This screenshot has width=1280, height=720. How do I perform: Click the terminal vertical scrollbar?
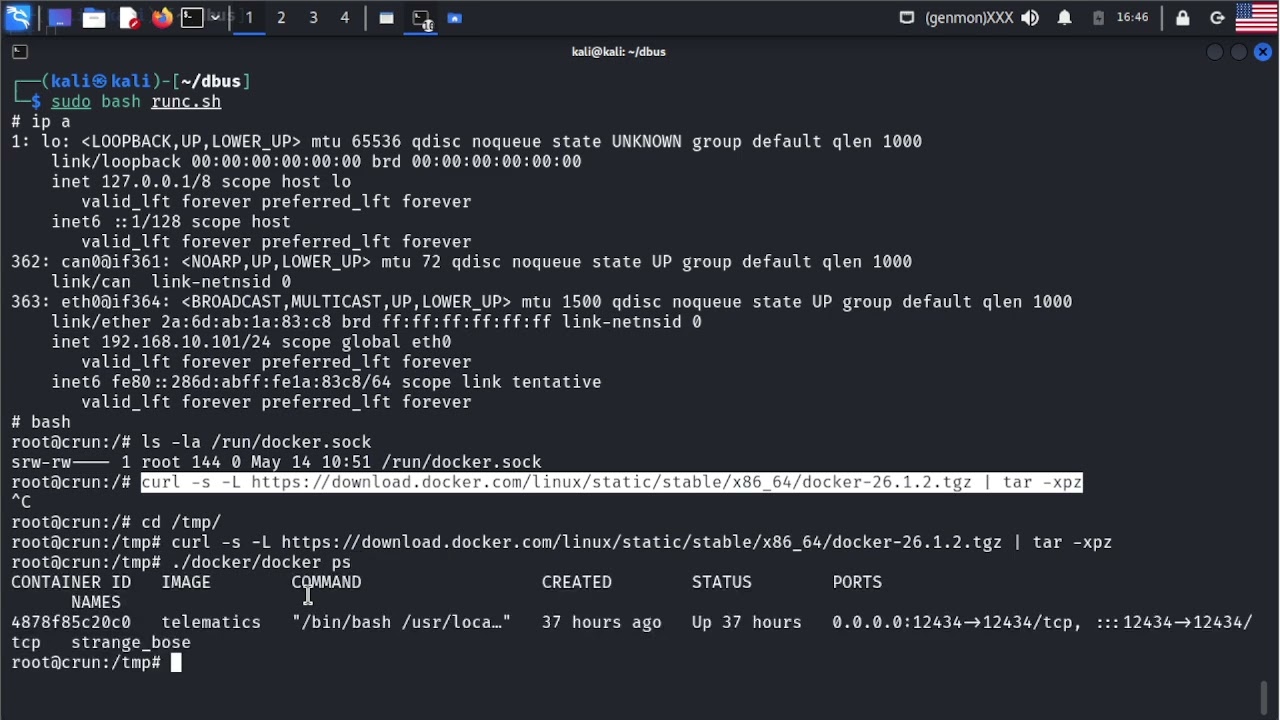(x=1265, y=695)
